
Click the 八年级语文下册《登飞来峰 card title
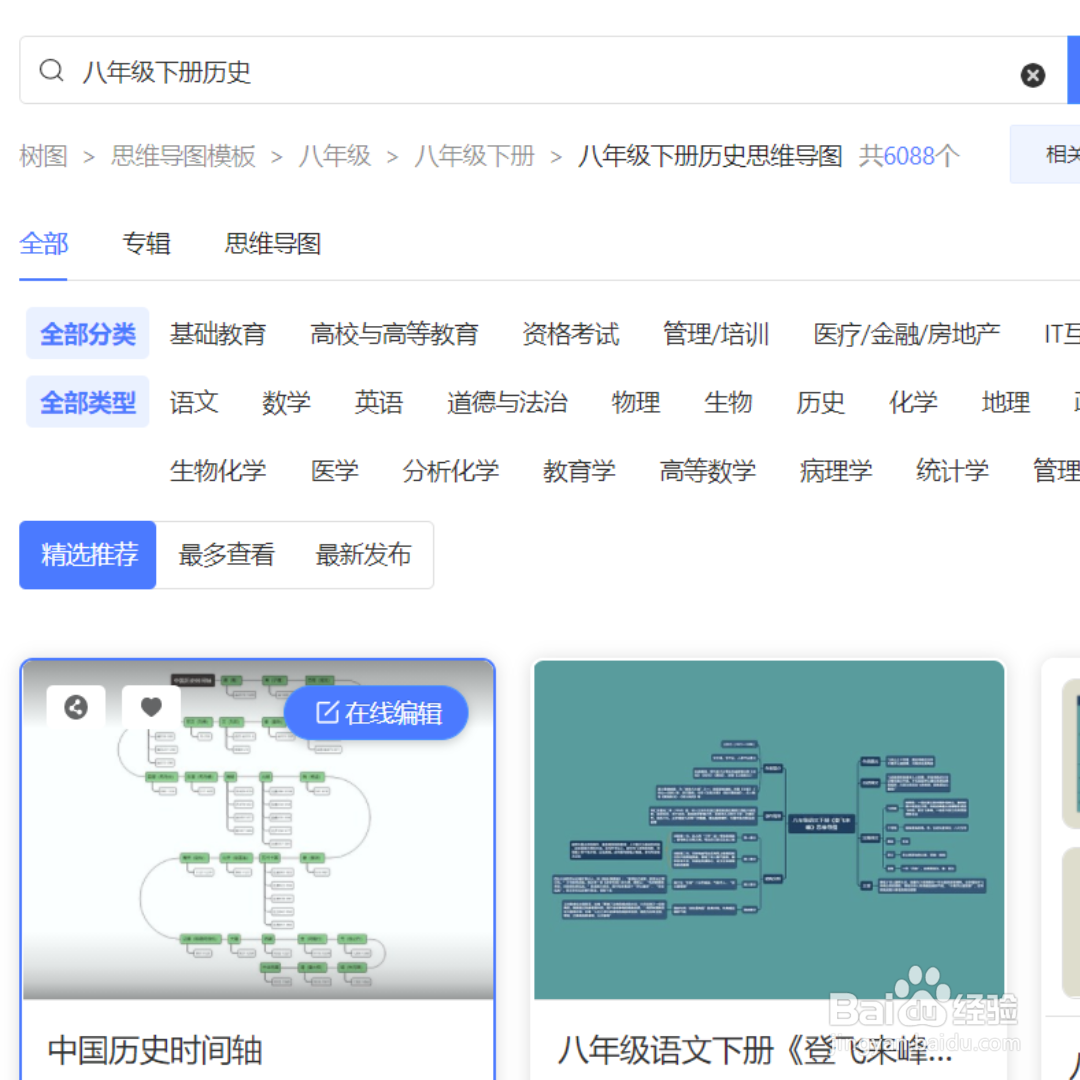click(x=755, y=1051)
